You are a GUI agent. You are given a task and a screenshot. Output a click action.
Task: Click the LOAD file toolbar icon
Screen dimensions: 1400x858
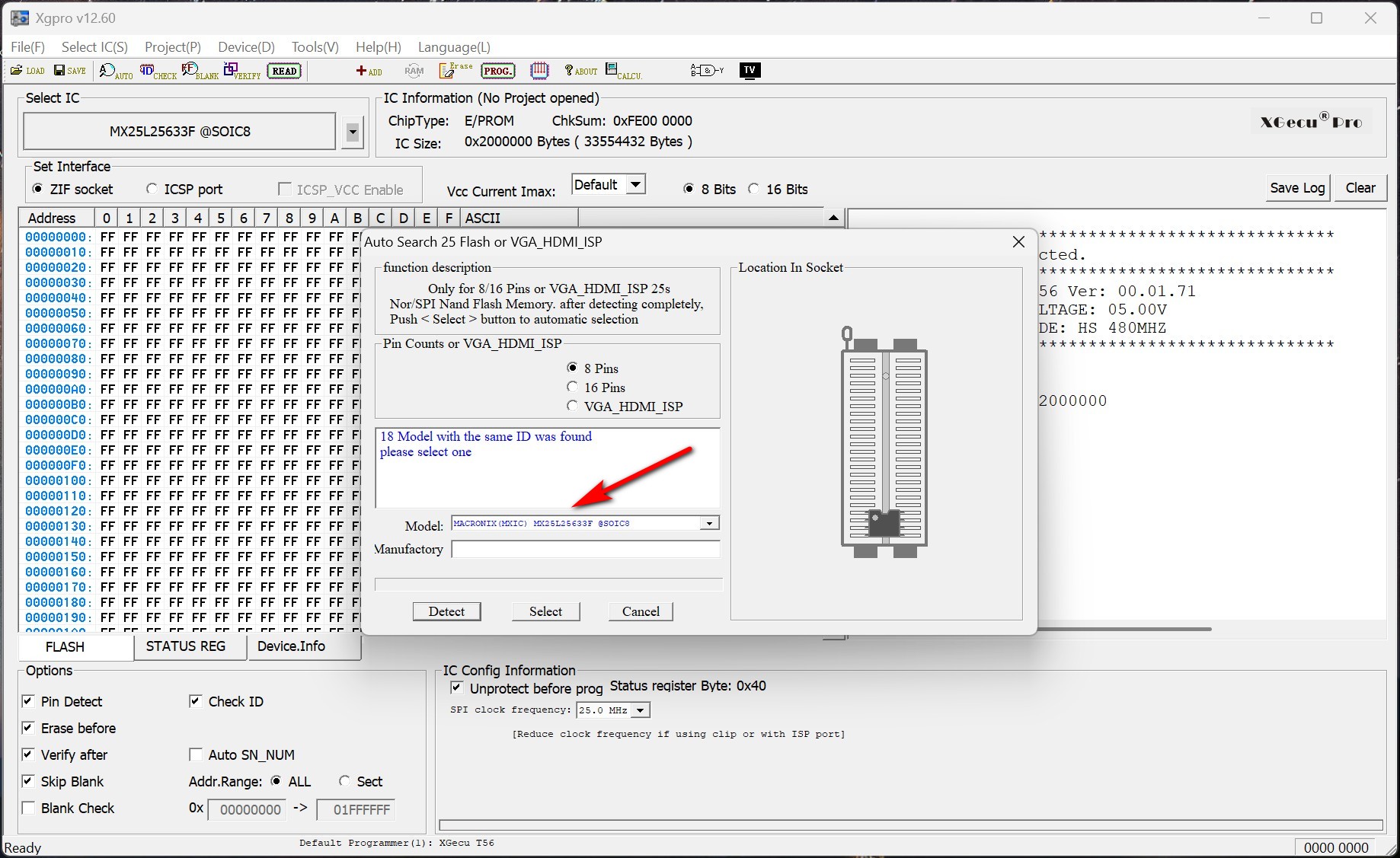[x=27, y=71]
